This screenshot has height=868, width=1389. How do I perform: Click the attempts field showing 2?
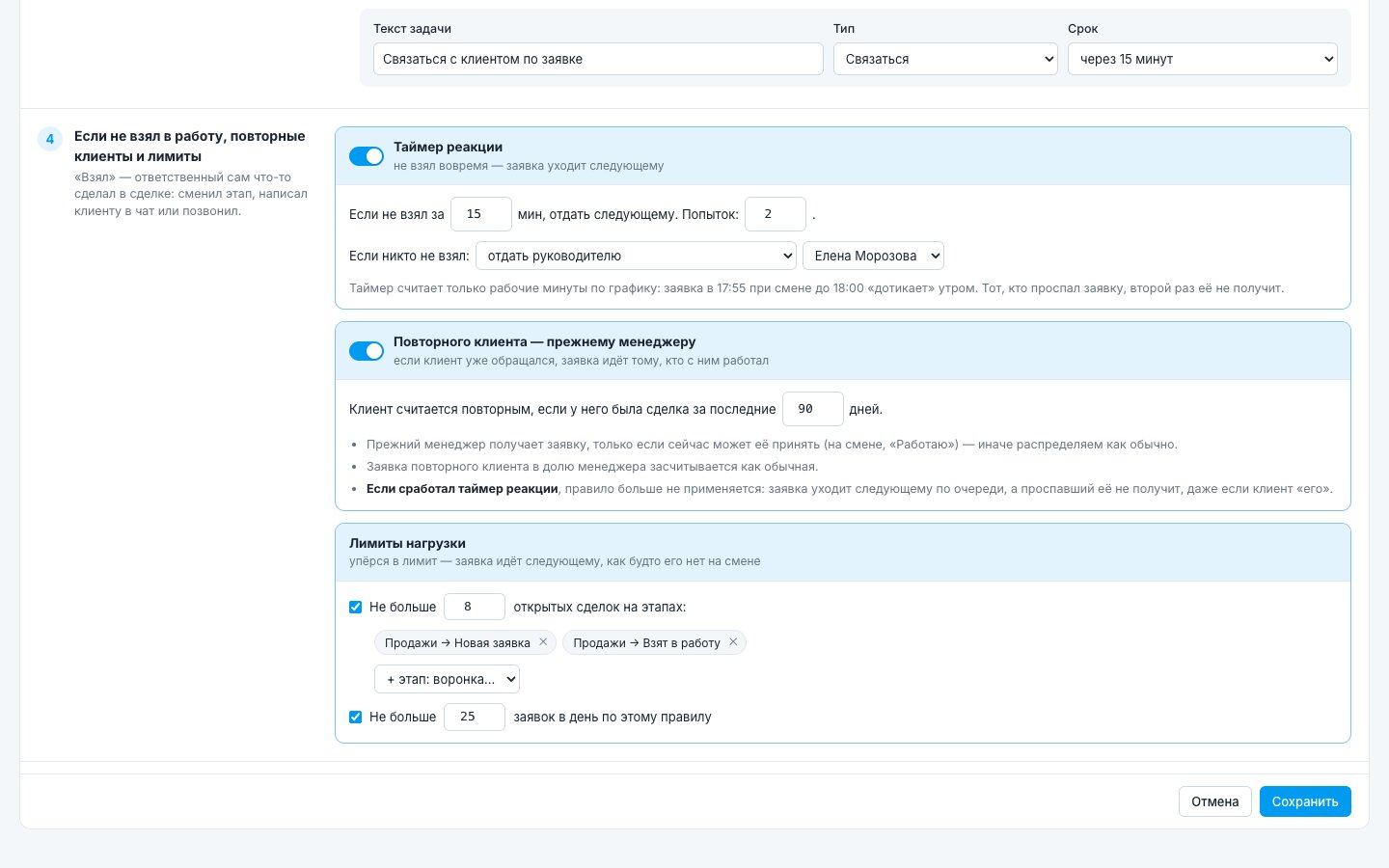pos(776,214)
